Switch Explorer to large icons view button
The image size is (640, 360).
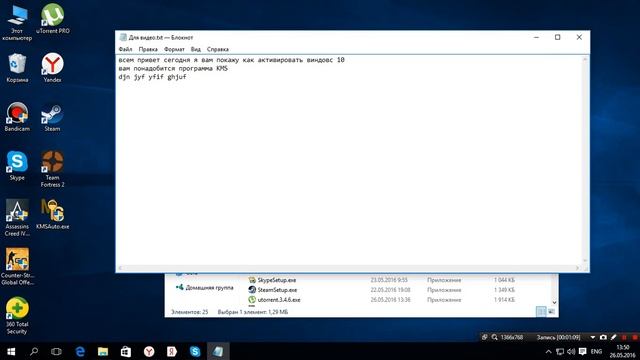click(551, 311)
